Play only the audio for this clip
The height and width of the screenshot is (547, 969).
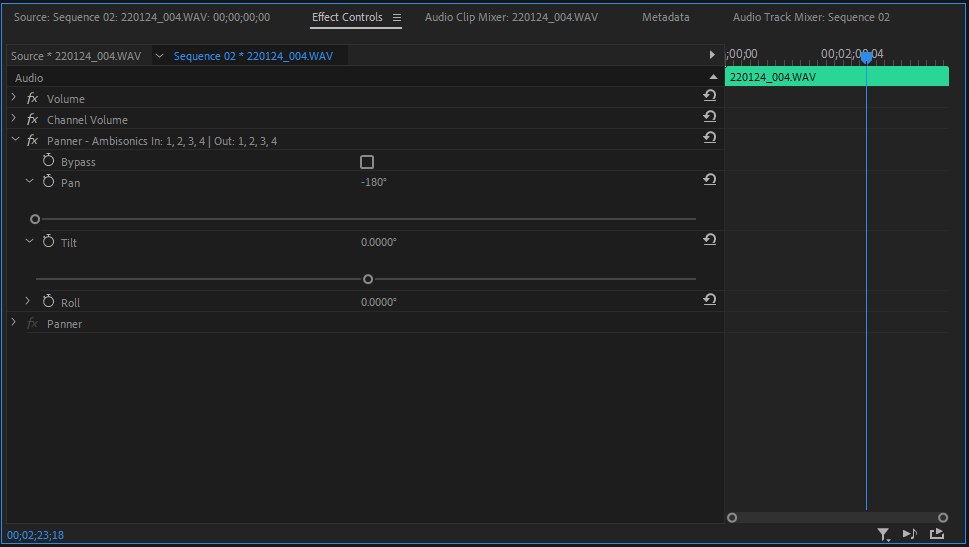click(x=910, y=534)
